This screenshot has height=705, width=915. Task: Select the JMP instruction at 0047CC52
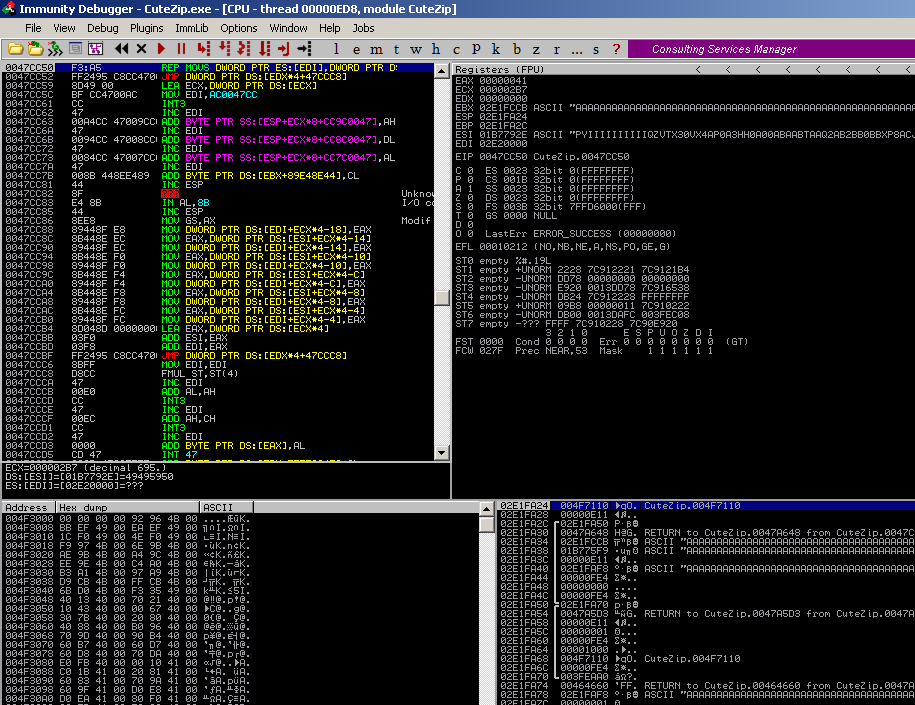(218, 76)
